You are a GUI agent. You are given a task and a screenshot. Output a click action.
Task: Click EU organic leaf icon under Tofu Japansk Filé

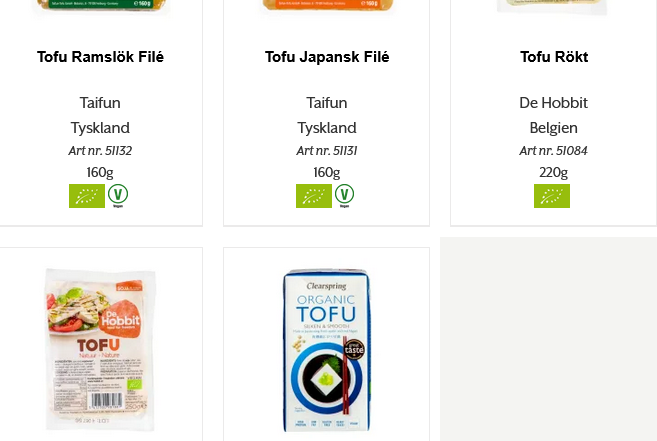pos(314,196)
